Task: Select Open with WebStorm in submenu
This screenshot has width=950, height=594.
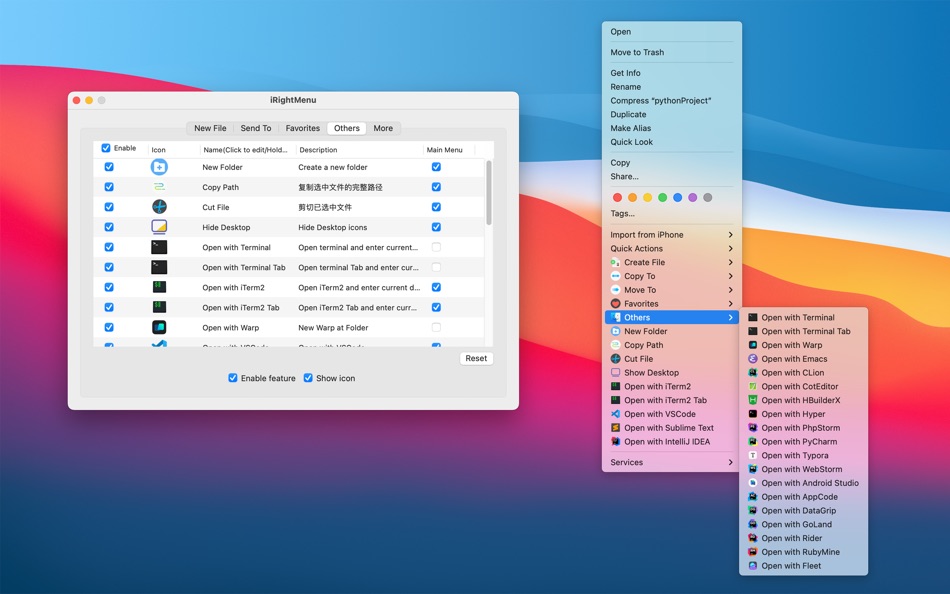Action: (803, 469)
